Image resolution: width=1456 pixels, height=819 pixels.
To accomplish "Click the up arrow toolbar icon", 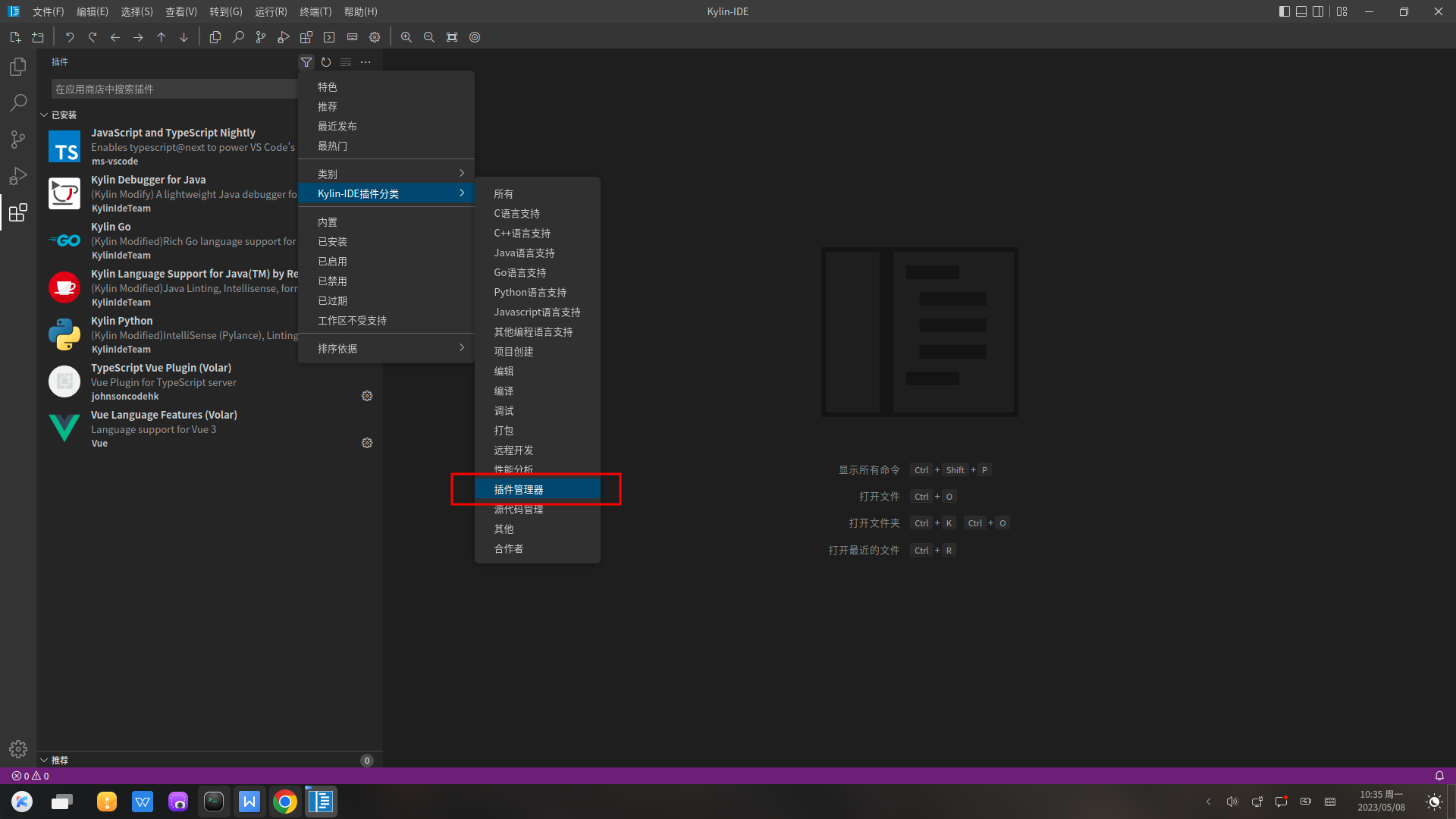I will click(161, 37).
